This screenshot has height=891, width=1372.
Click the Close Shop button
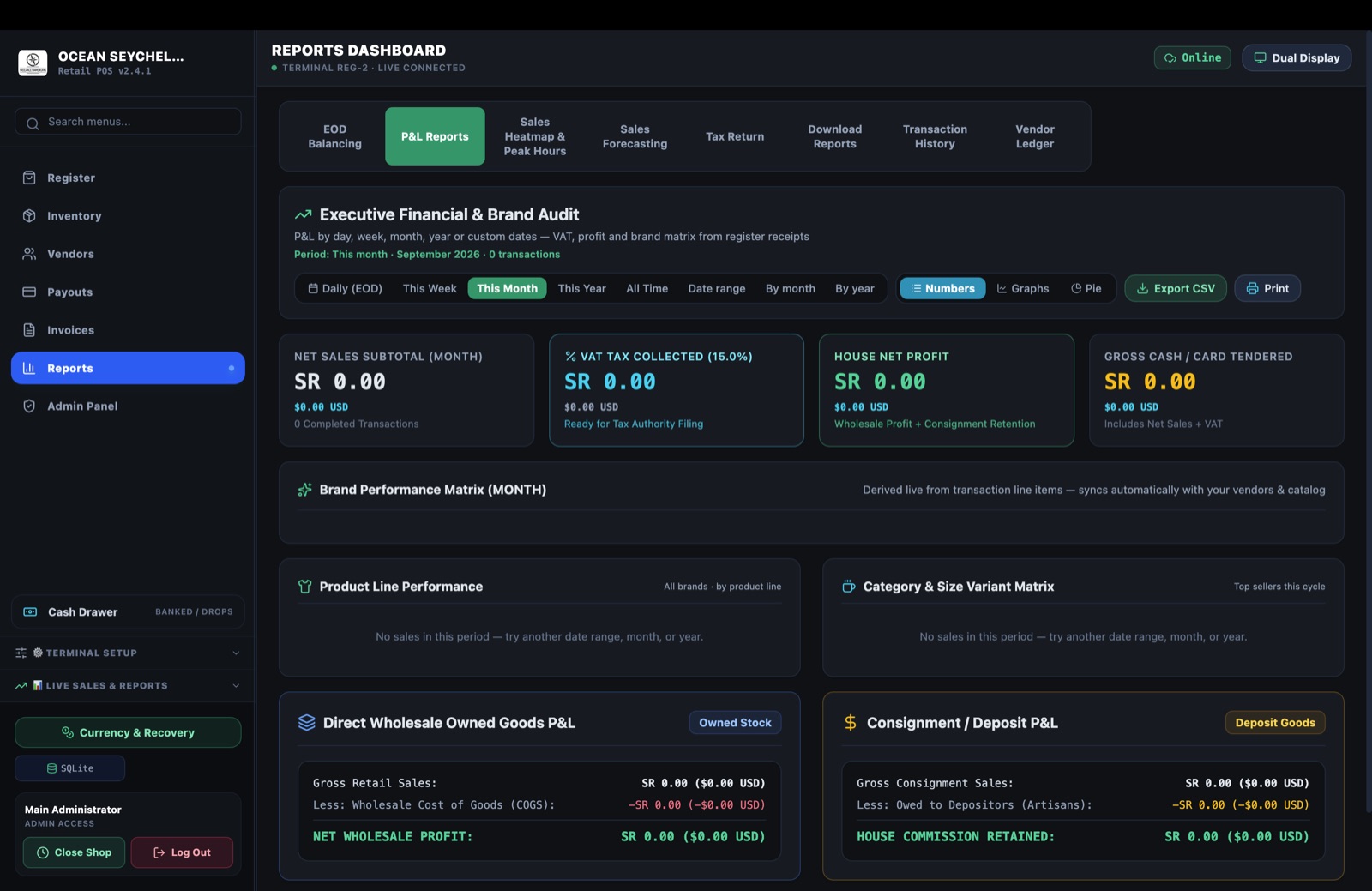[74, 852]
